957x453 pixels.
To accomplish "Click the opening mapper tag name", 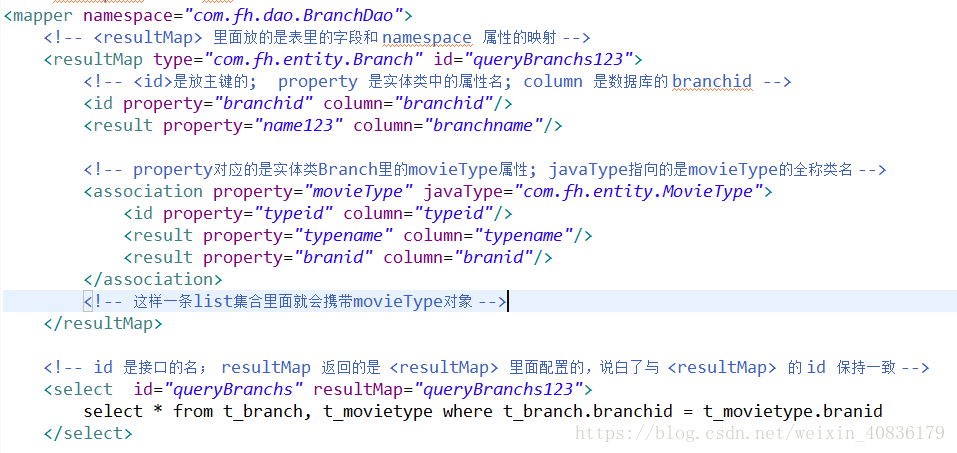I will coord(43,15).
